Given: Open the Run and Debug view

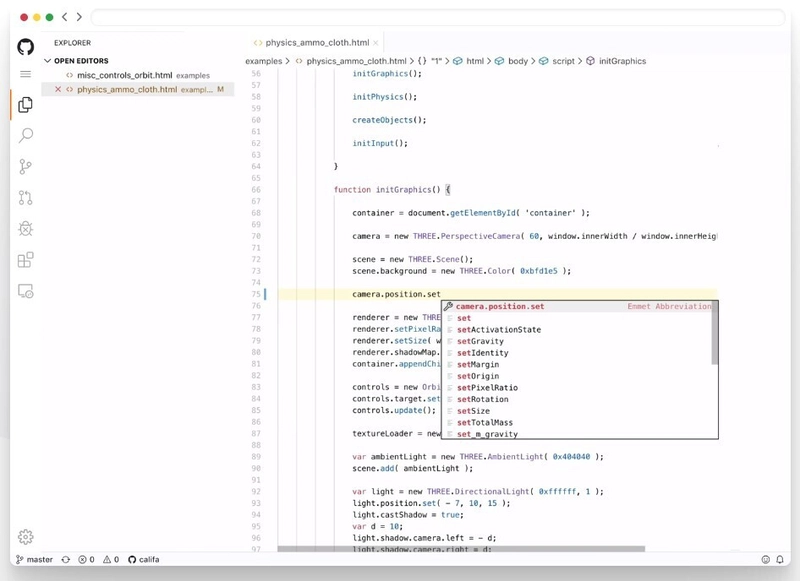Looking at the screenshot, I should pyautogui.click(x=26, y=229).
